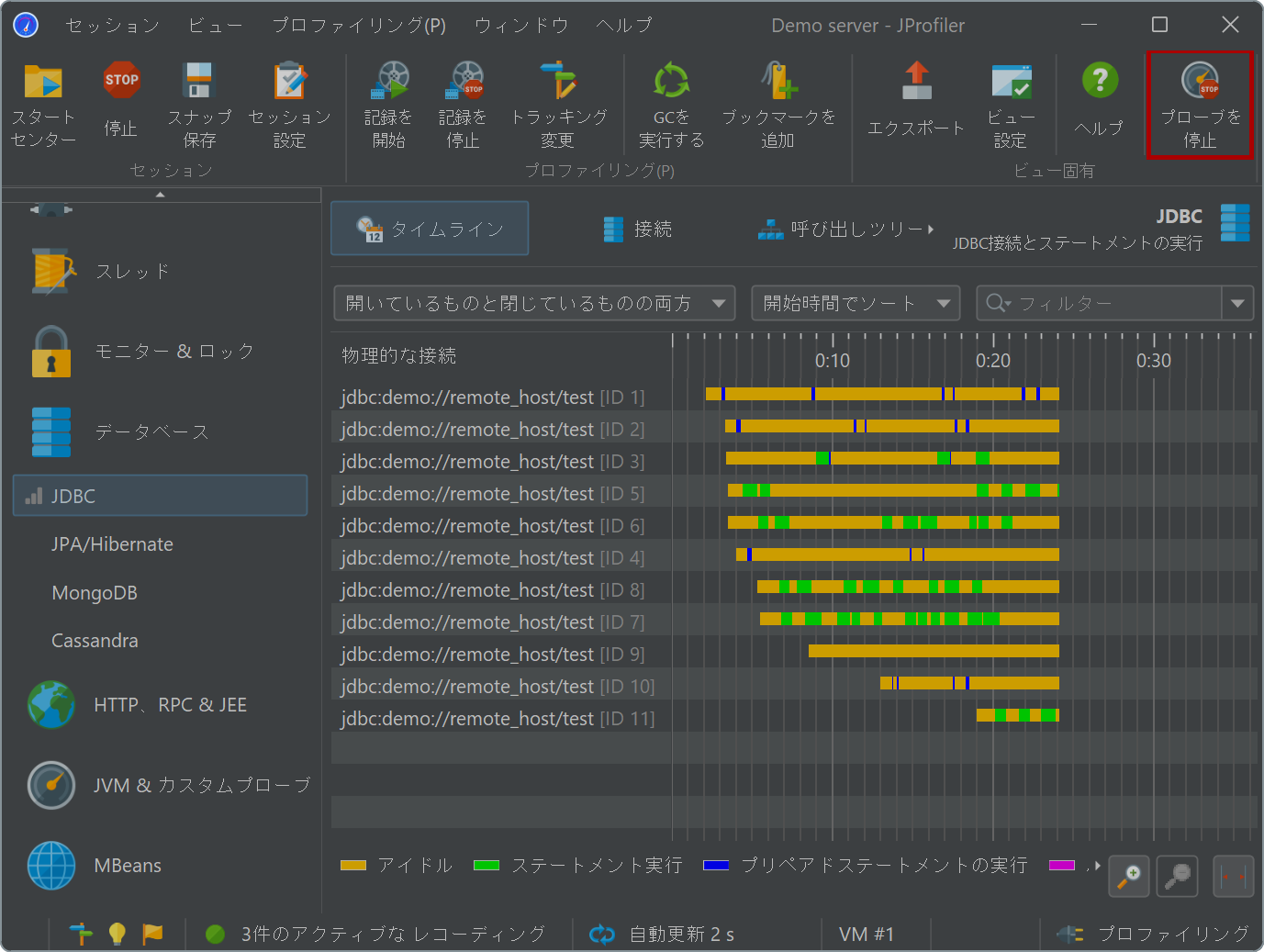The image size is (1264, 952).
Task: Click the zoom in magnifier icon
Action: pyautogui.click(x=1129, y=876)
